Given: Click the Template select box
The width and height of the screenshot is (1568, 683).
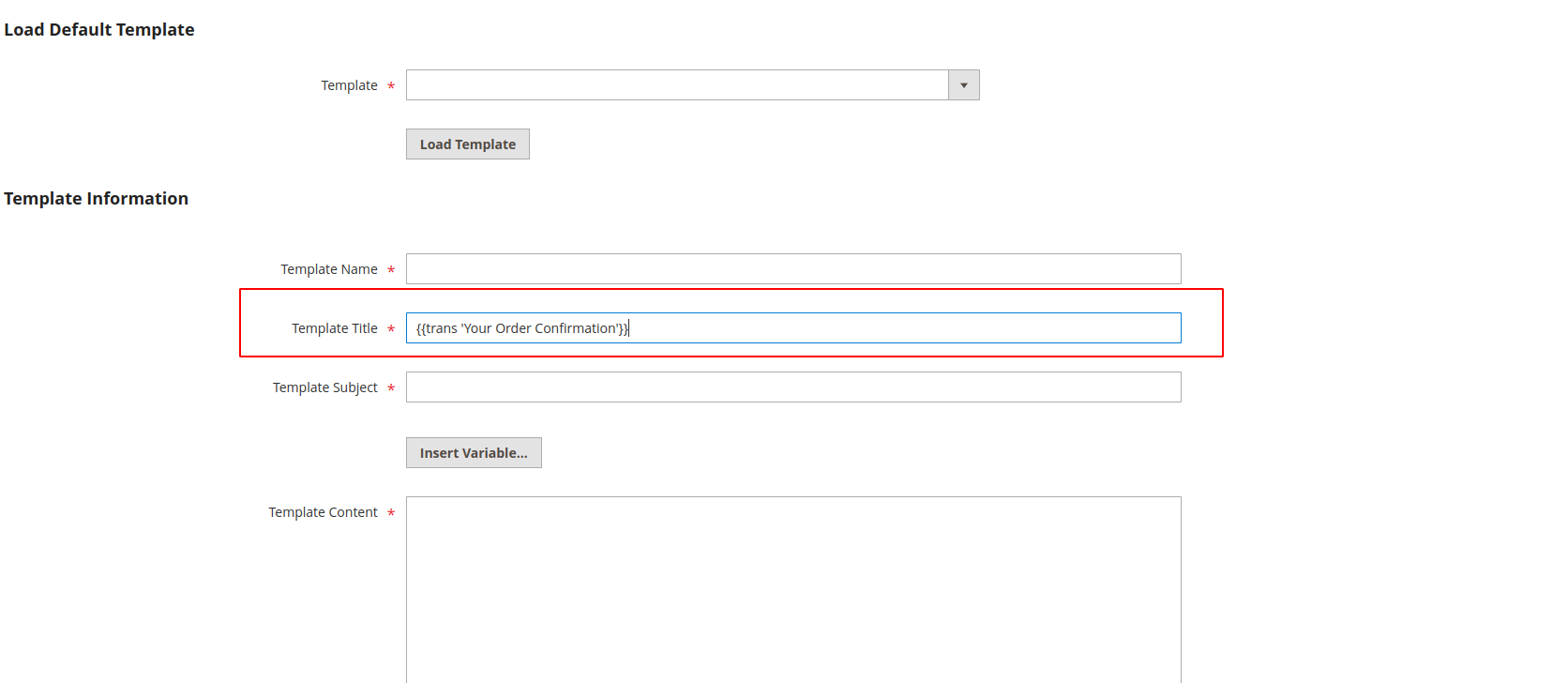Looking at the screenshot, I should [693, 85].
